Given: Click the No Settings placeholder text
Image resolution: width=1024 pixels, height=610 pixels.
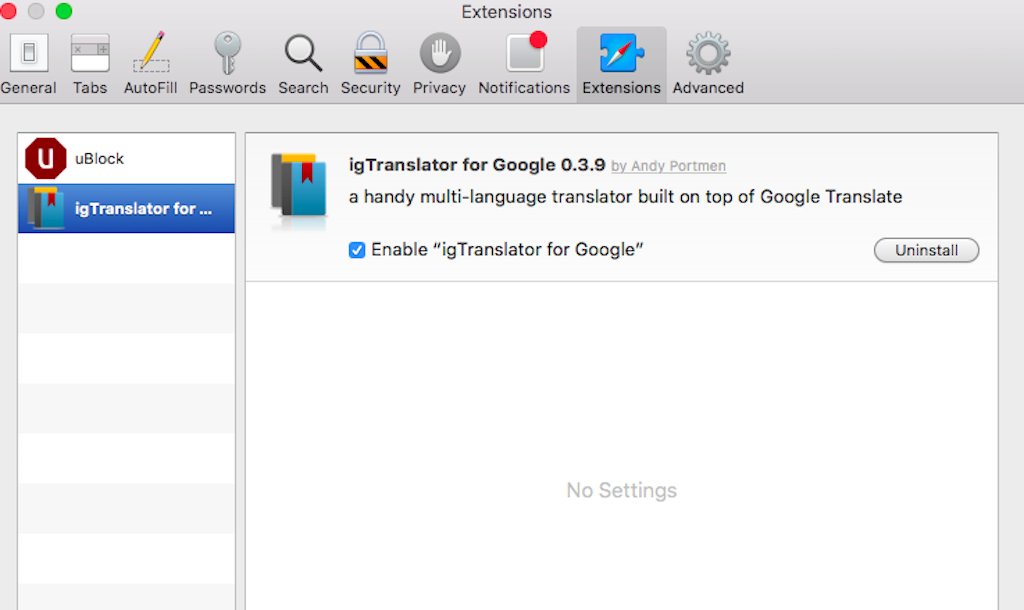Looking at the screenshot, I should (x=622, y=490).
